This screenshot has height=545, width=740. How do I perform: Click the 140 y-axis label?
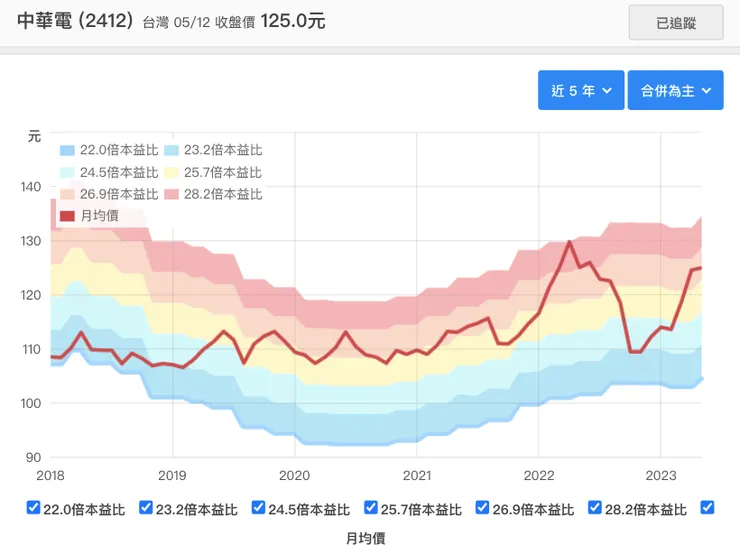31,187
